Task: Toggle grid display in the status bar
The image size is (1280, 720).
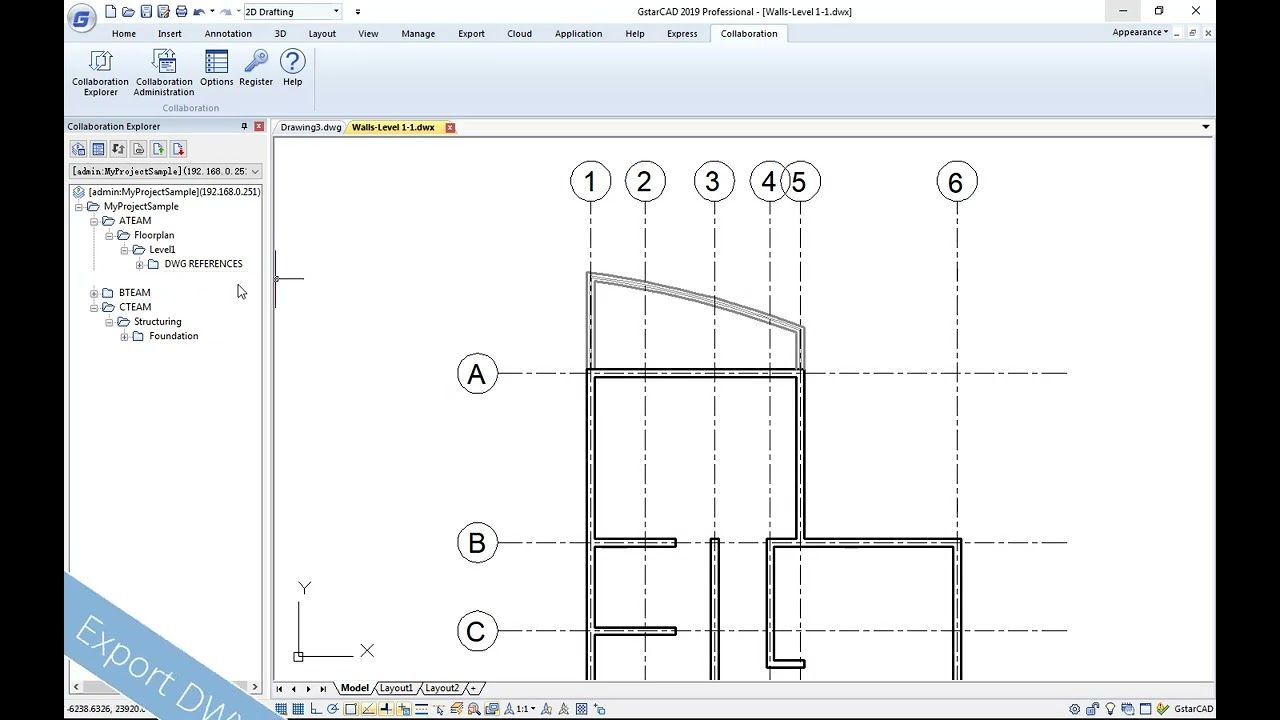Action: 298,709
